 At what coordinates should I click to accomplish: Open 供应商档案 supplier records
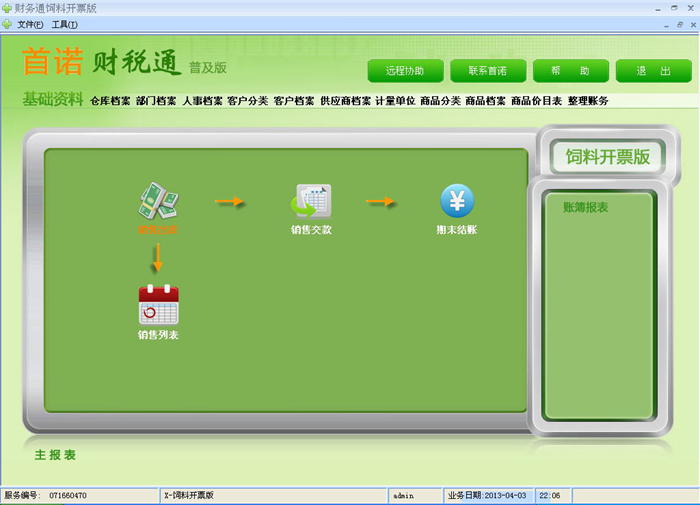pyautogui.click(x=345, y=101)
